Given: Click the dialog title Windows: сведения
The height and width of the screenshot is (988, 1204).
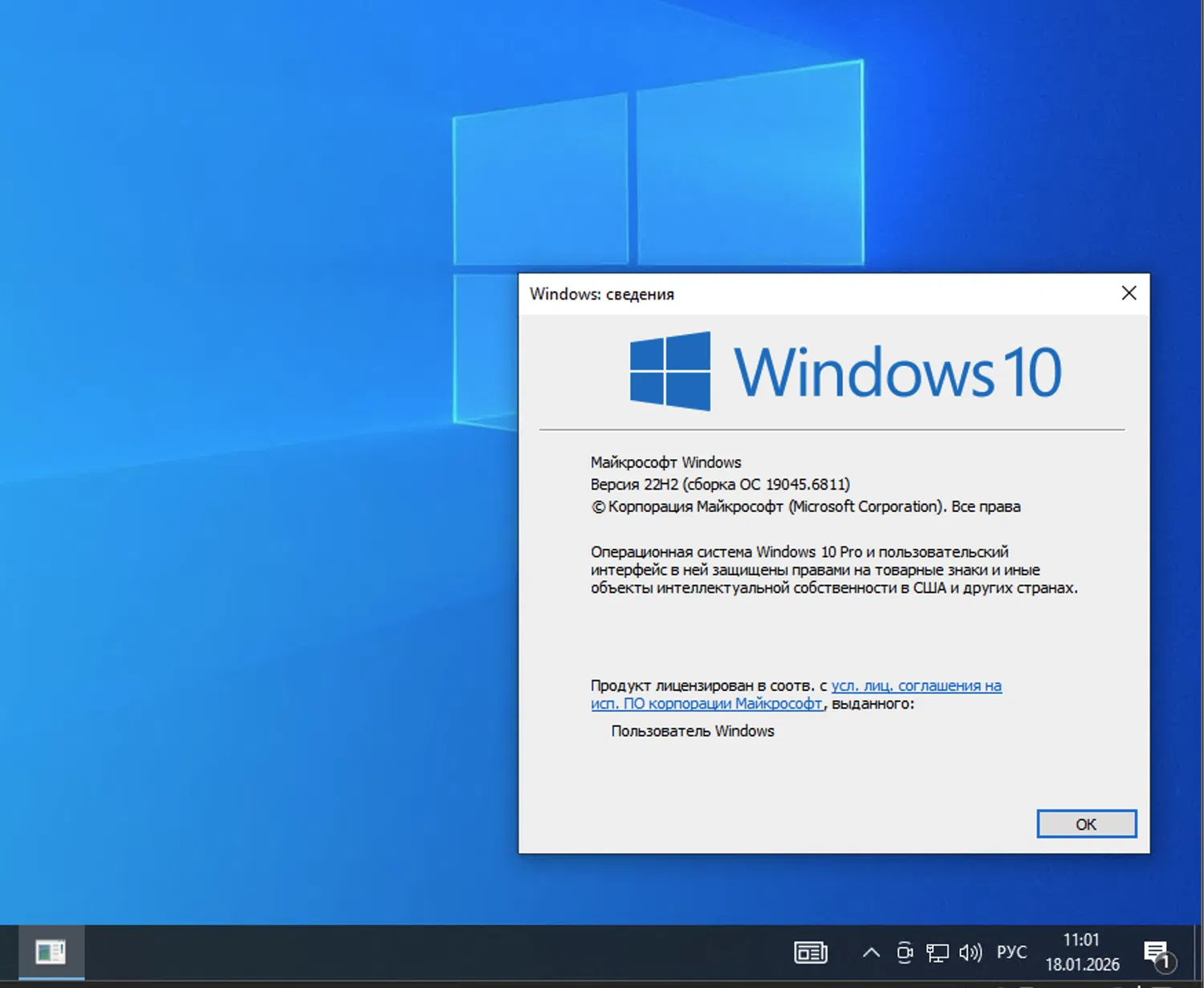Looking at the screenshot, I should (603, 294).
